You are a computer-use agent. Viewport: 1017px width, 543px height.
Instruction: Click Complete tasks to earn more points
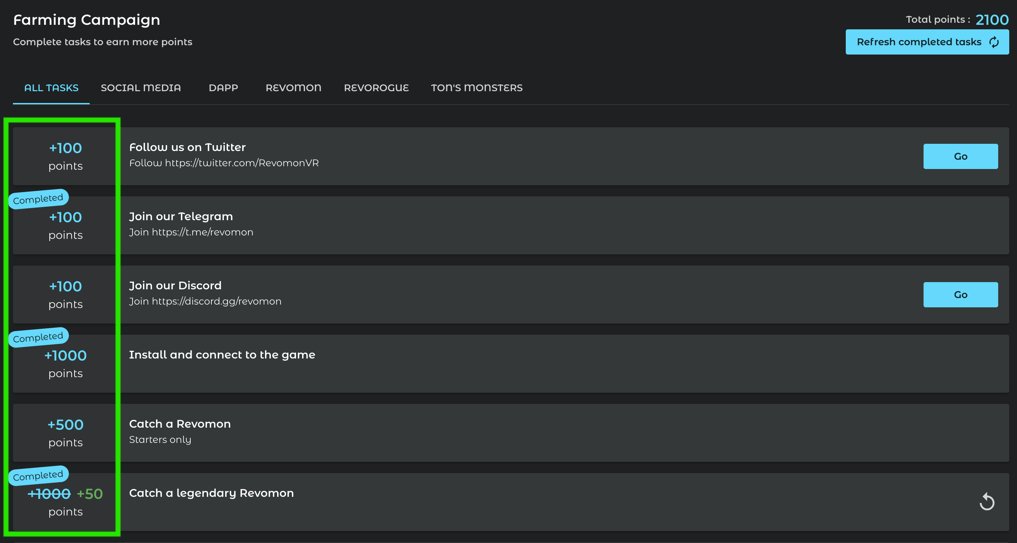click(102, 42)
